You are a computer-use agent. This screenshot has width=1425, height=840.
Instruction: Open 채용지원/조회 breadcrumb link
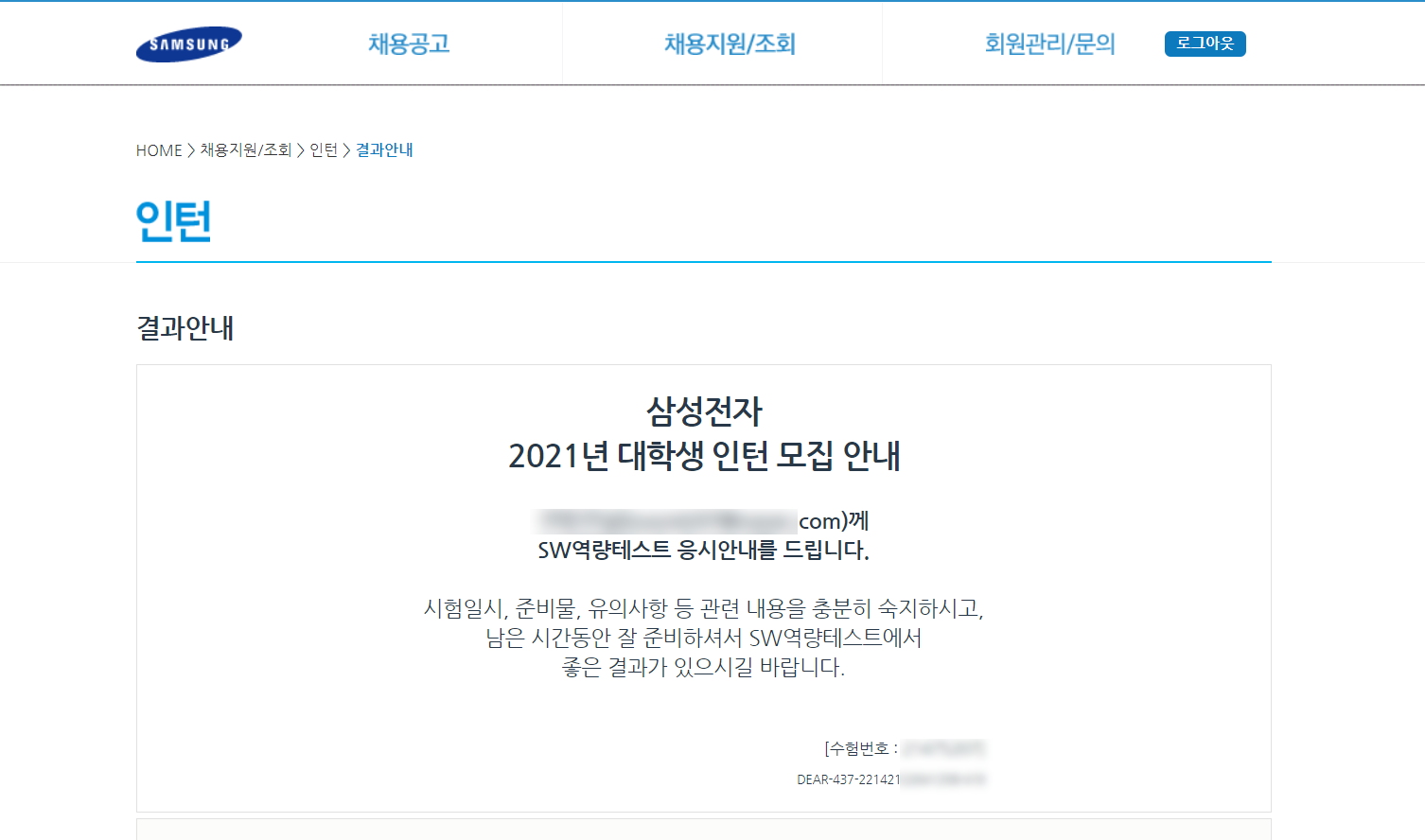[246, 150]
